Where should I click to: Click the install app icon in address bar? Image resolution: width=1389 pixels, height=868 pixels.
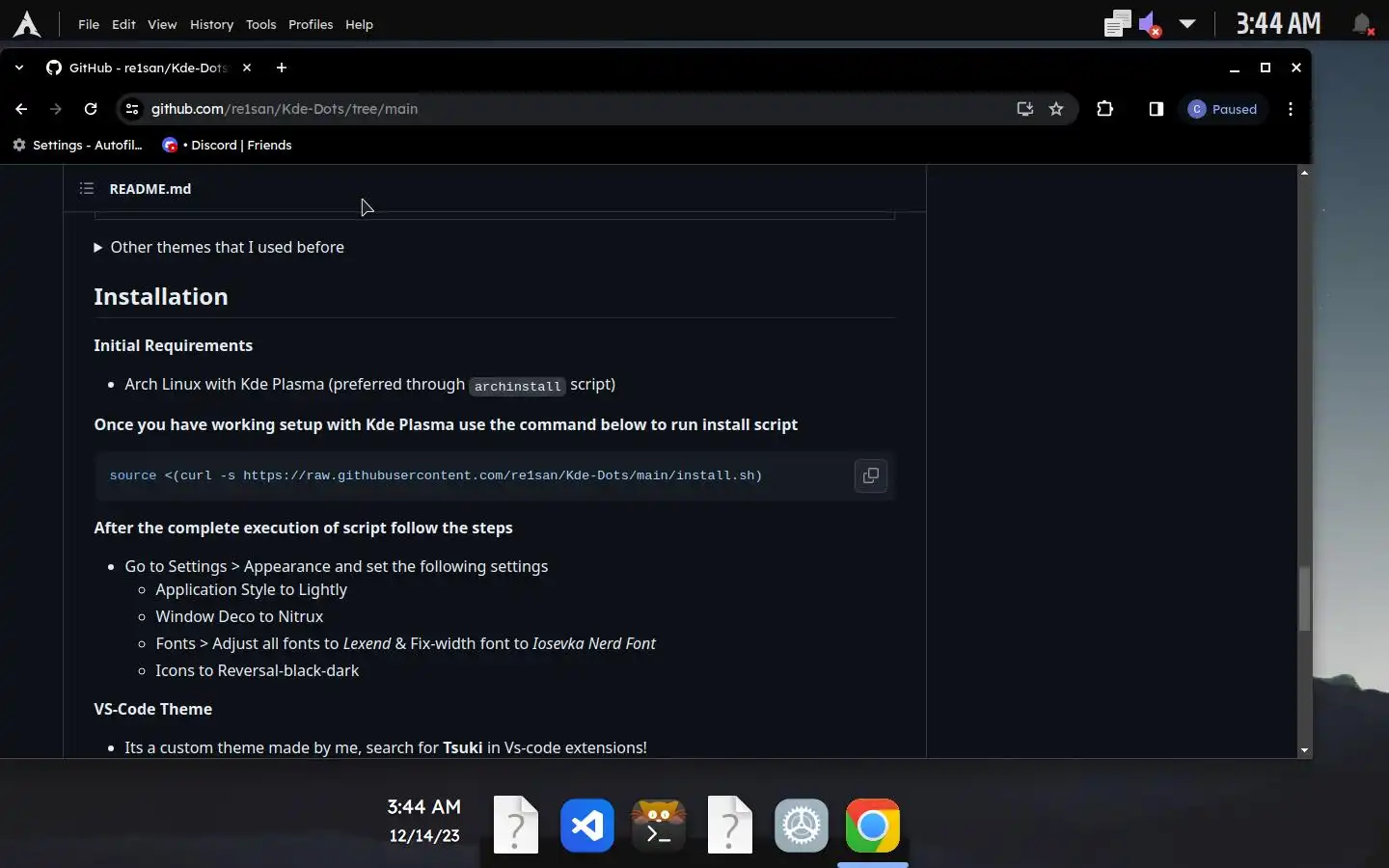[1025, 109]
